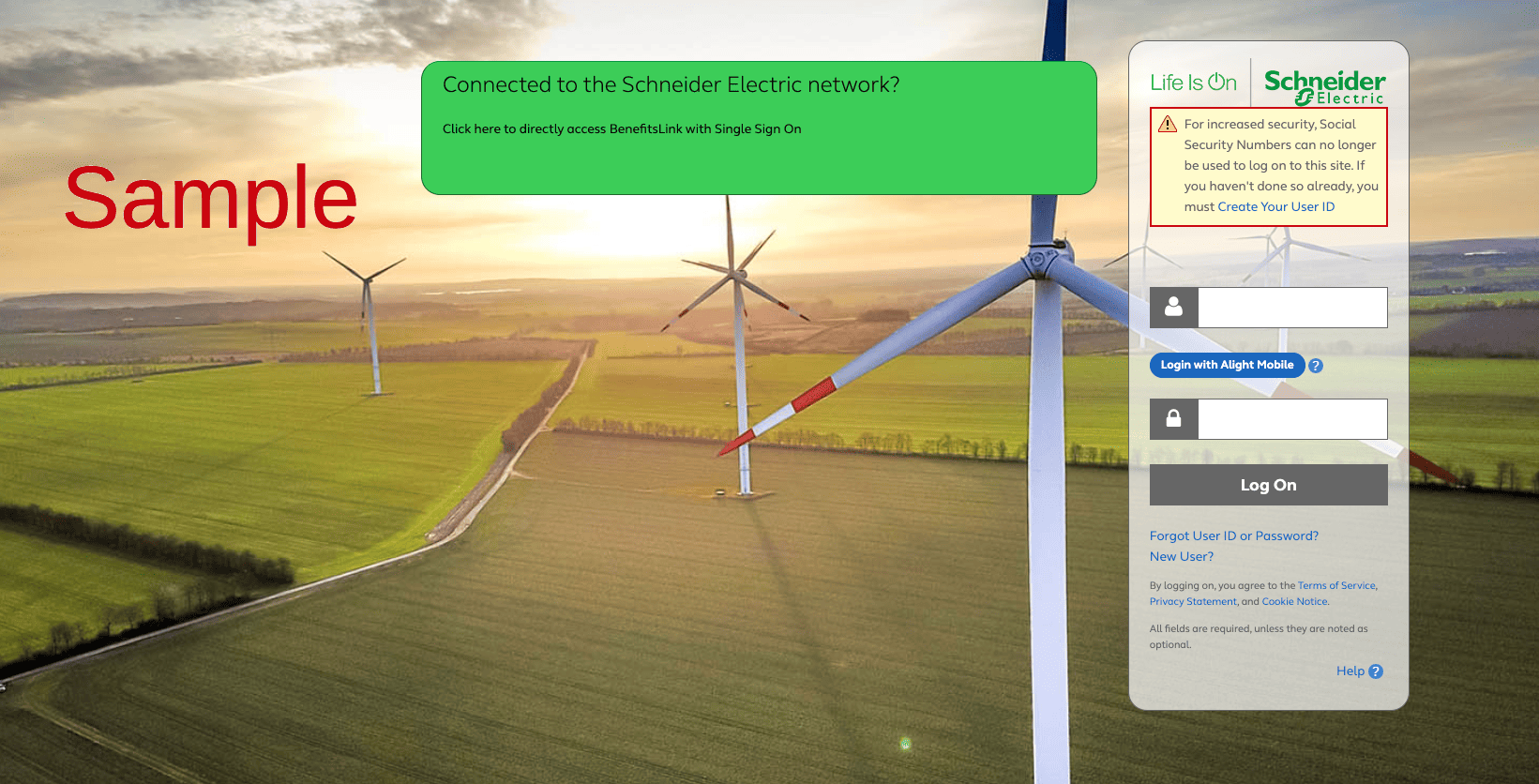1539x784 pixels.
Task: View the Privacy Statement
Action: [1193, 601]
